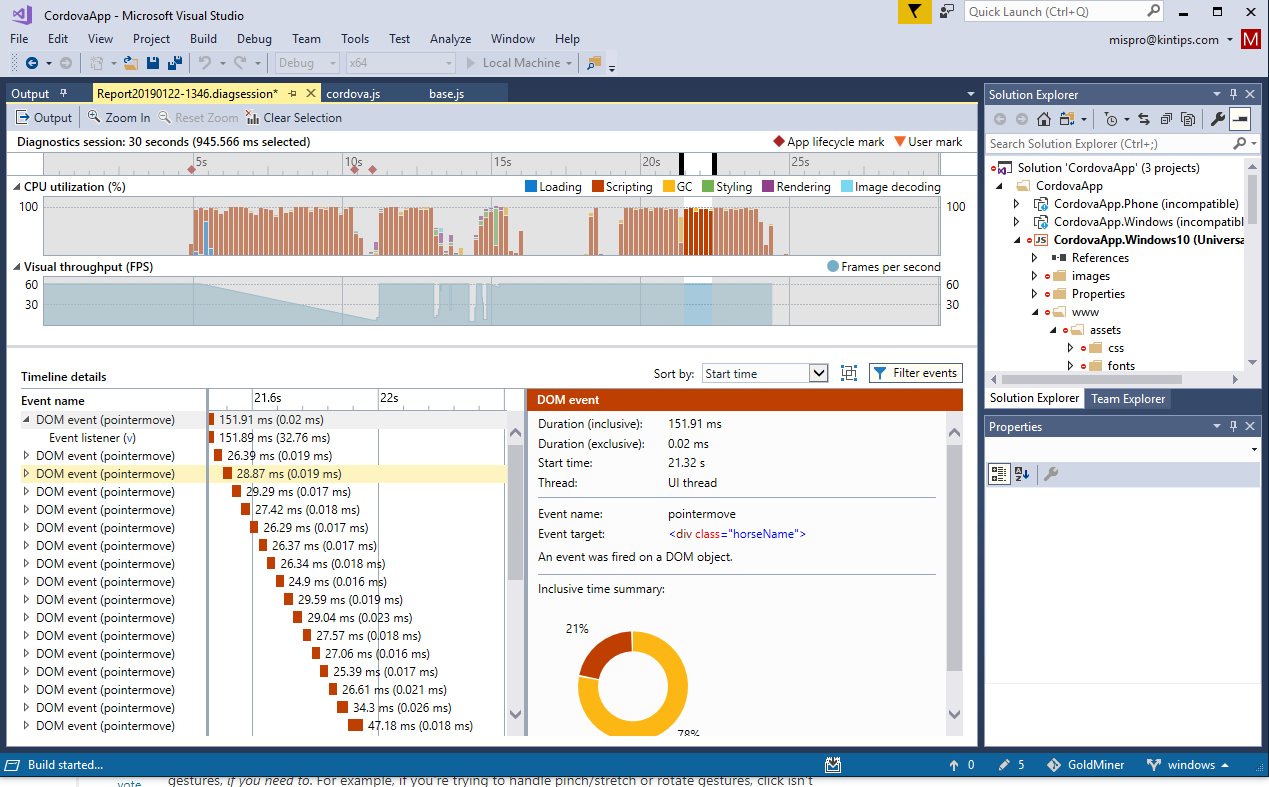This screenshot has height=787, width=1269.
Task: Click the Solution Explorer wrench Properties icon
Action: [x=1217, y=119]
